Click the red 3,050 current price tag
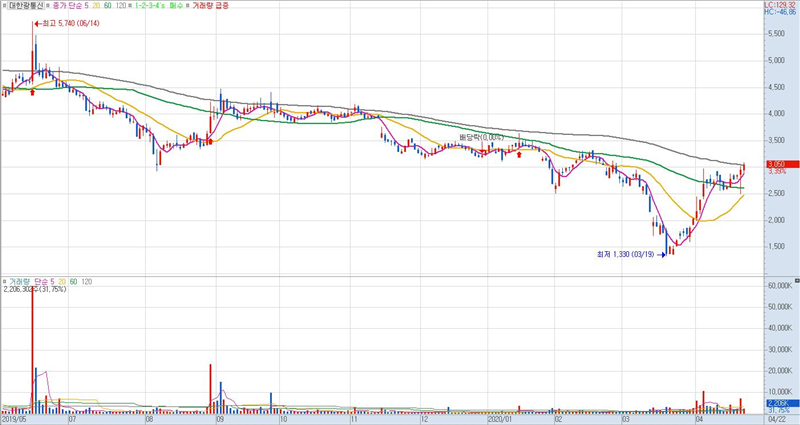Viewport: 800px width, 425px height. (x=777, y=164)
